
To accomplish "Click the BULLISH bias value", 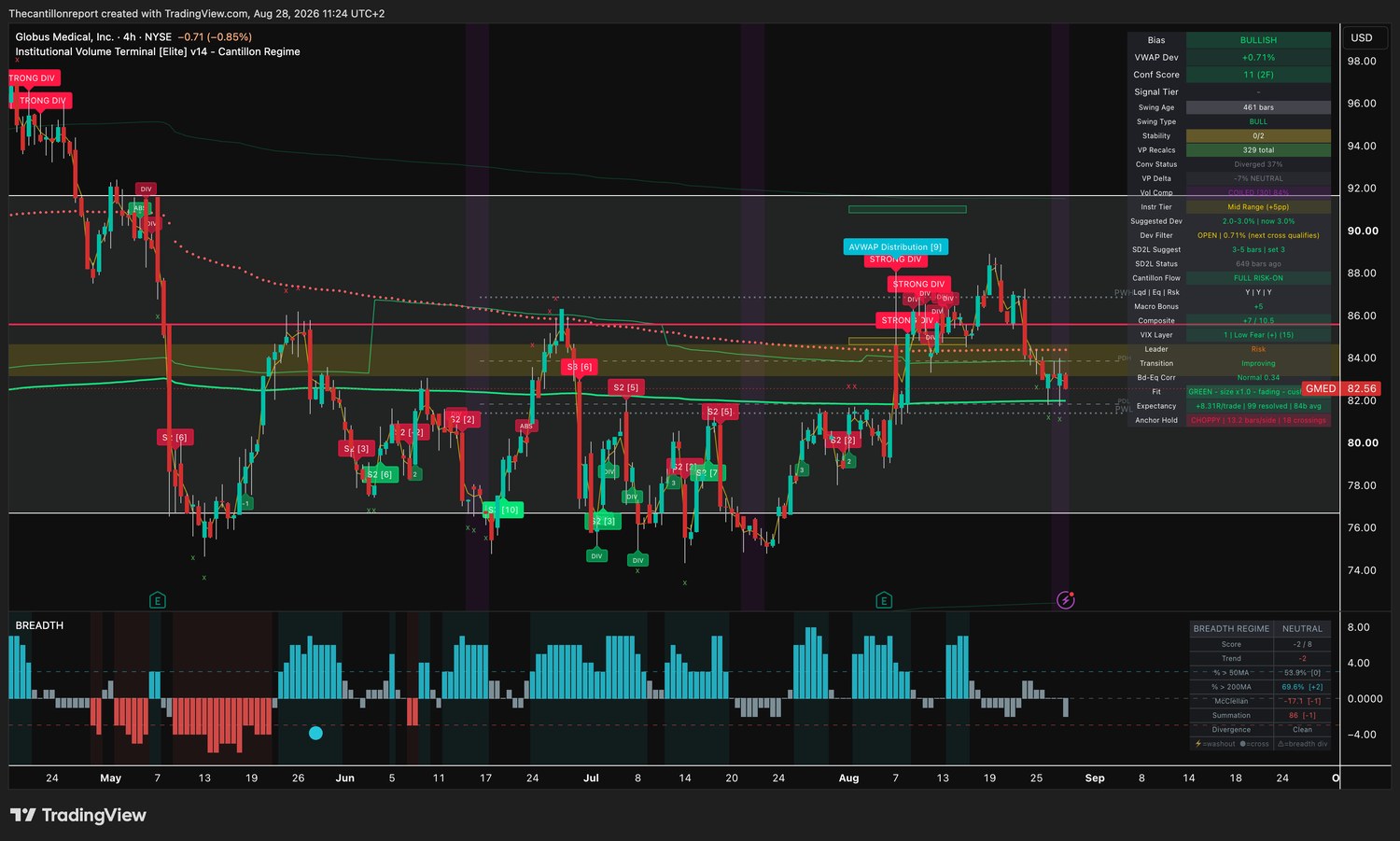I will click(x=1258, y=40).
